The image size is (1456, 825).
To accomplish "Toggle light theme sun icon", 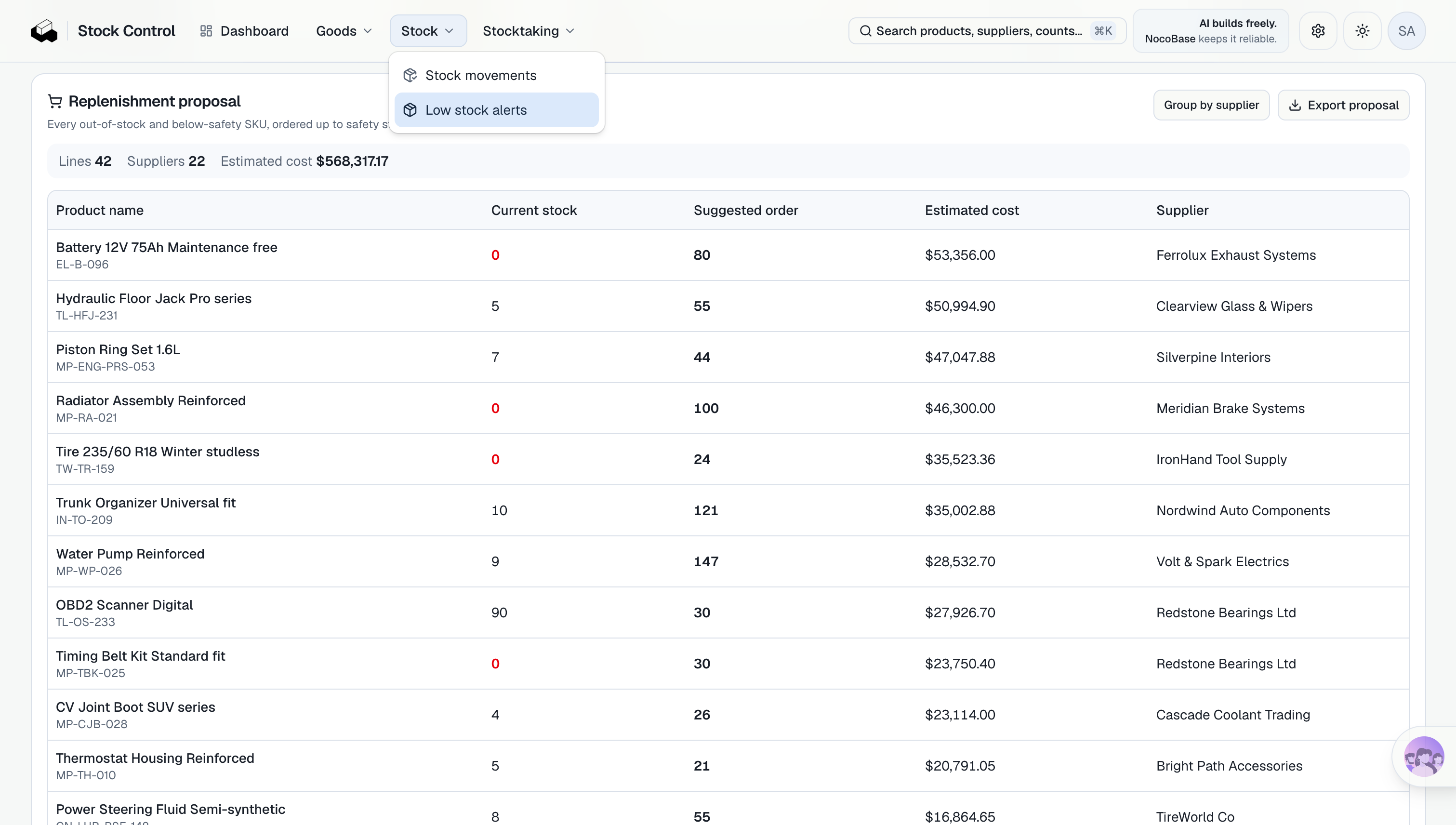I will 1363,31.
